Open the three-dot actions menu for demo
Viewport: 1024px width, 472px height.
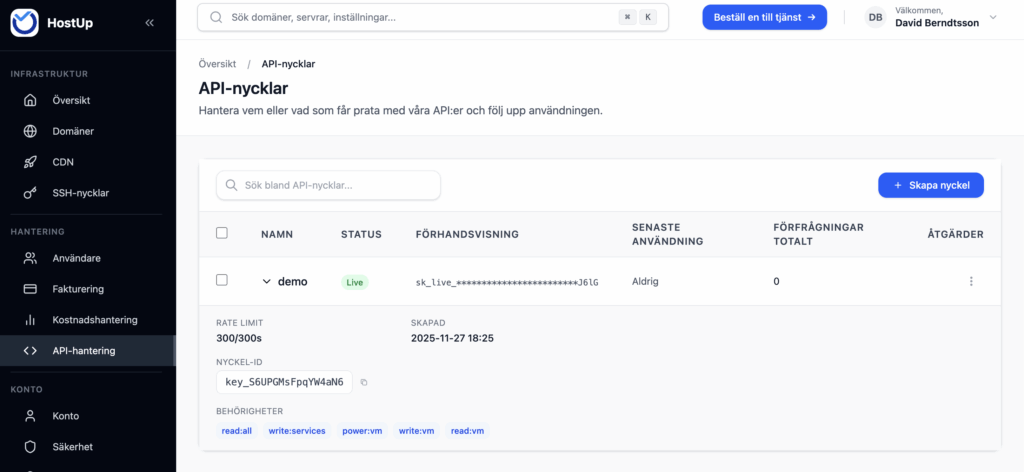(x=970, y=282)
